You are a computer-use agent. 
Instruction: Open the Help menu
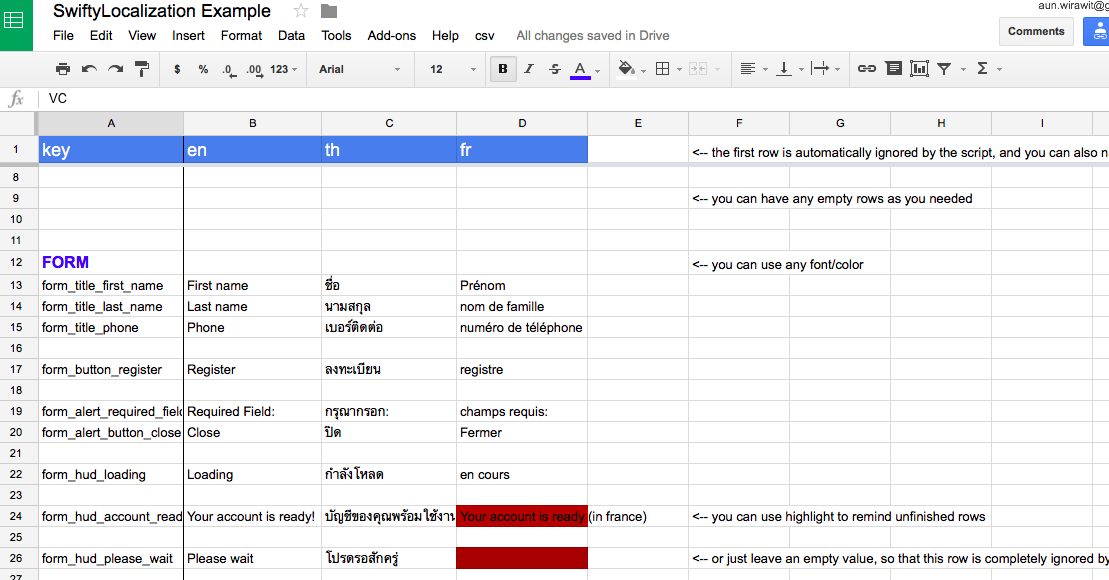coord(445,35)
